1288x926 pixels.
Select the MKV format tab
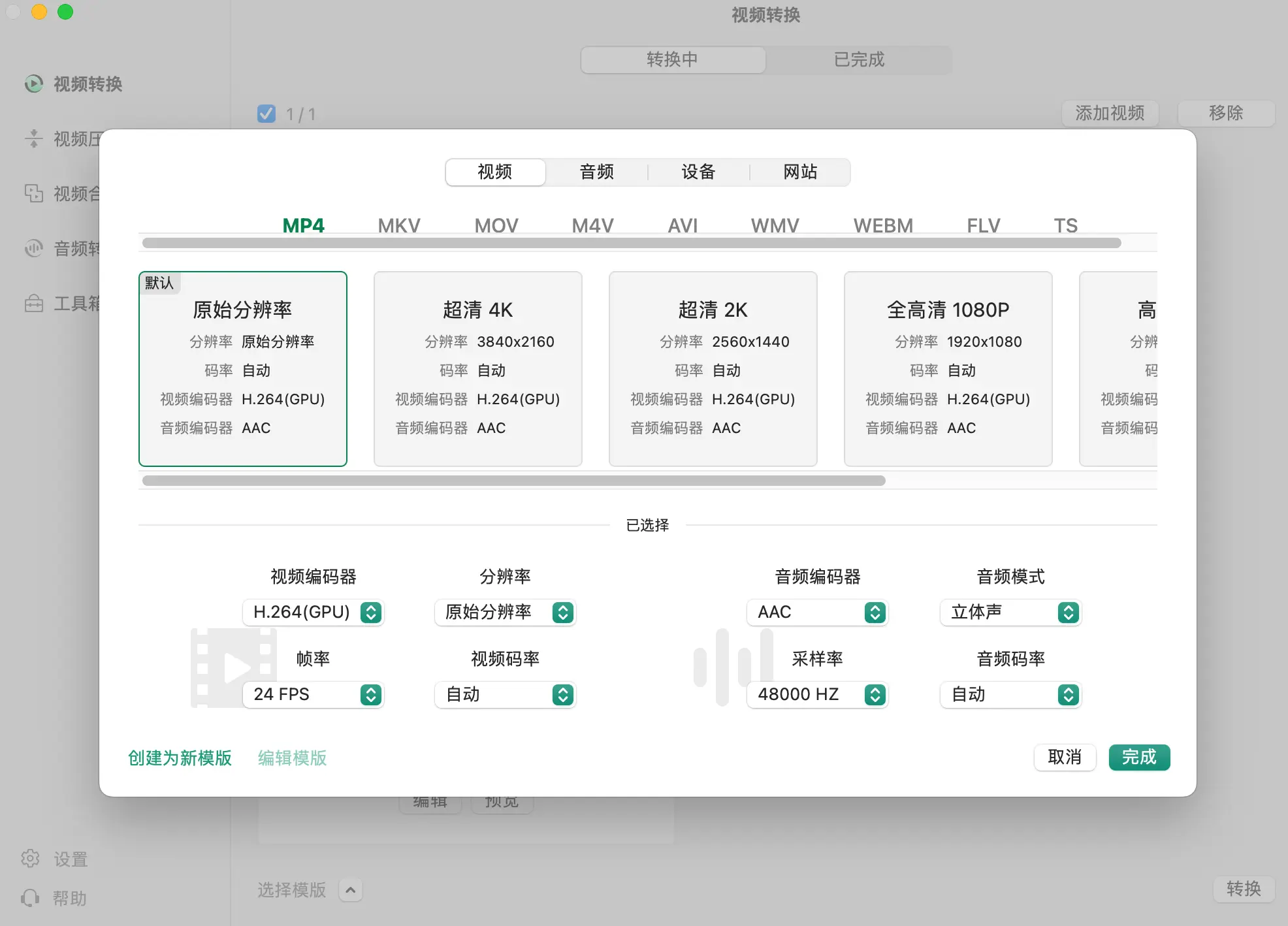coord(398,225)
